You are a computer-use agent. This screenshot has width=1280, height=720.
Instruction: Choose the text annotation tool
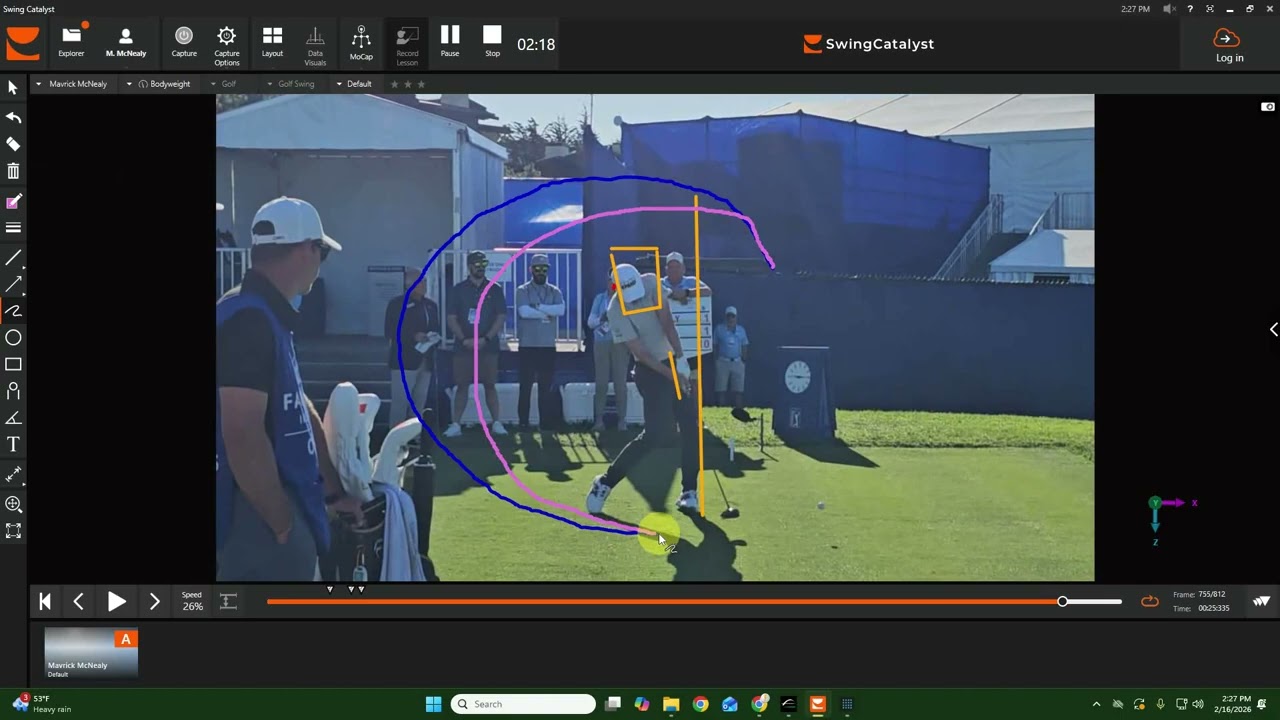coord(13,444)
